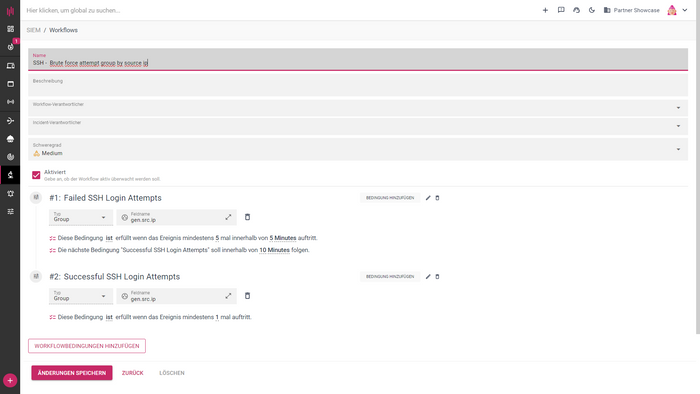Open the gear settings icon in the sidebar
700x394 pixels.
pyautogui.click(x=10, y=193)
